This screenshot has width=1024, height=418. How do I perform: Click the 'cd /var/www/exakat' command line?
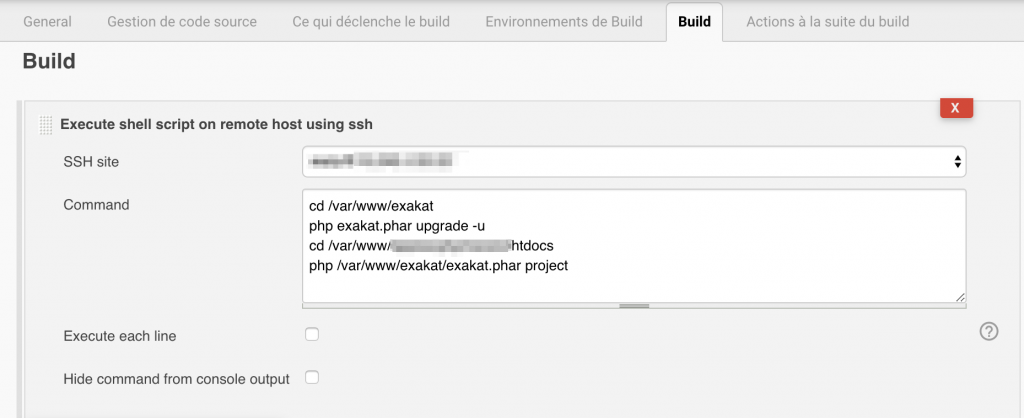pyautogui.click(x=372, y=206)
